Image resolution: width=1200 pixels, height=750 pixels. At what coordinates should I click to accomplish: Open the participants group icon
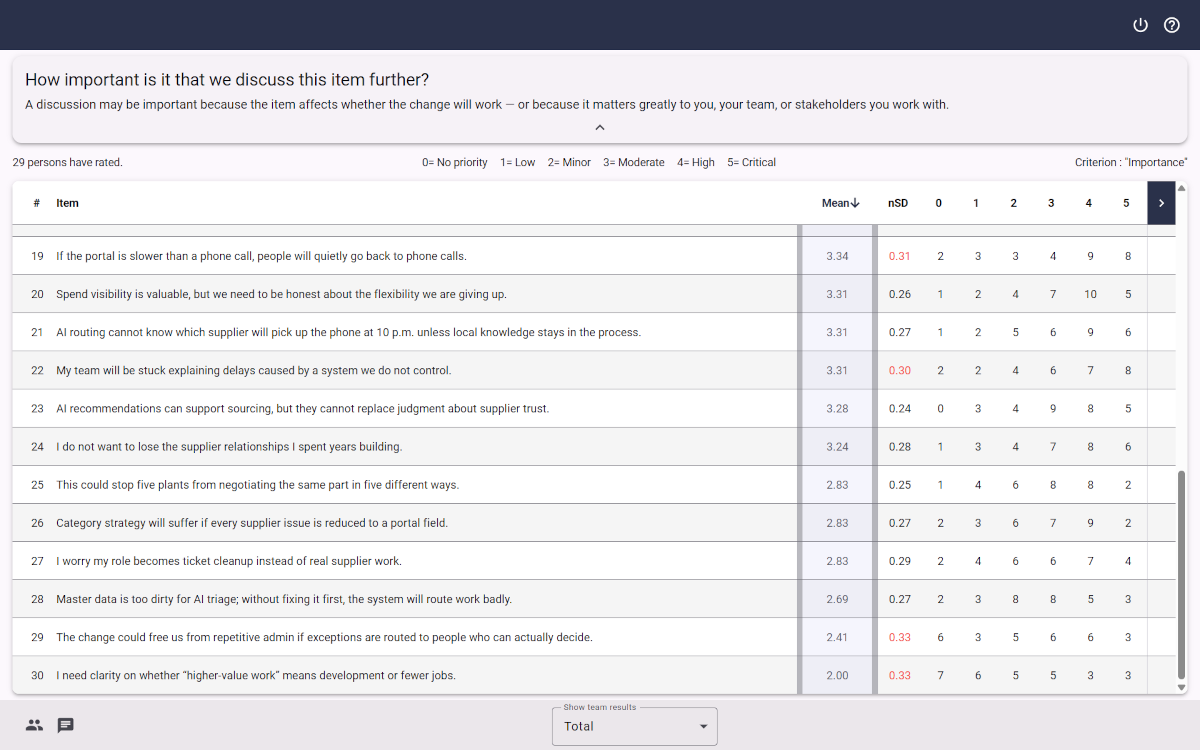click(x=34, y=726)
